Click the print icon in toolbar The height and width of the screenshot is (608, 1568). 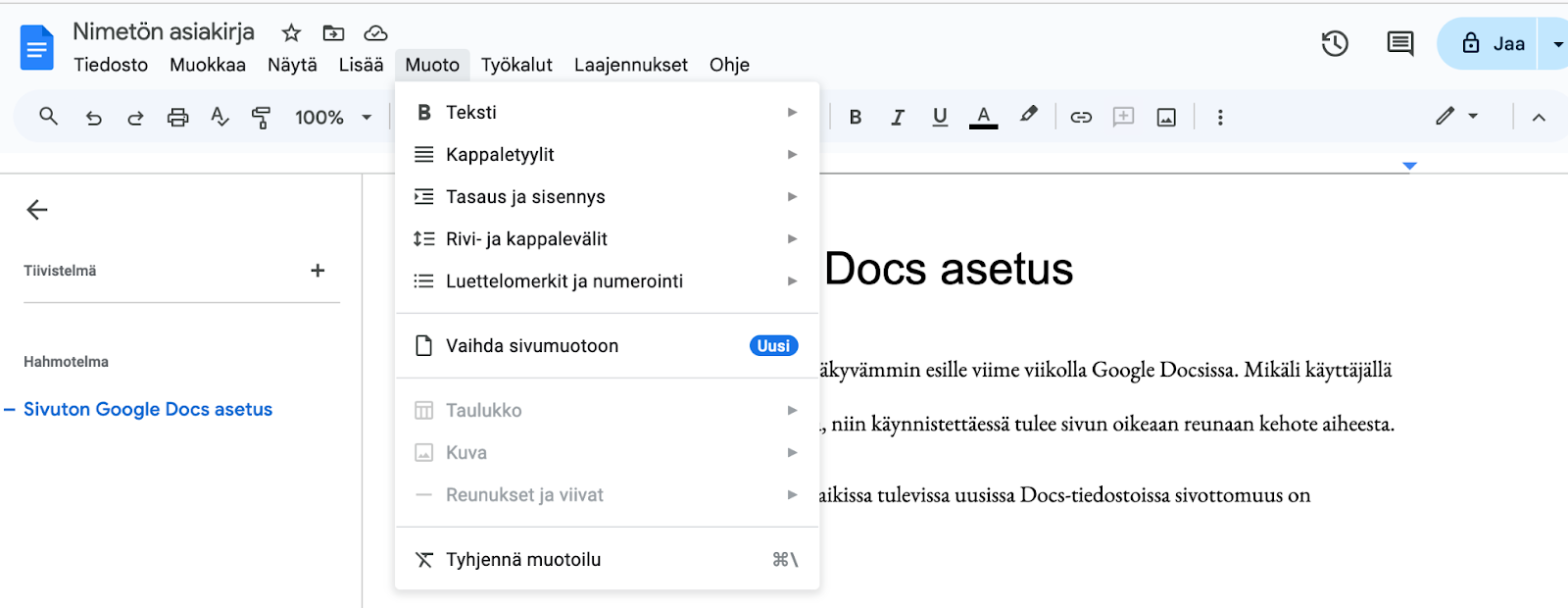[x=177, y=118]
